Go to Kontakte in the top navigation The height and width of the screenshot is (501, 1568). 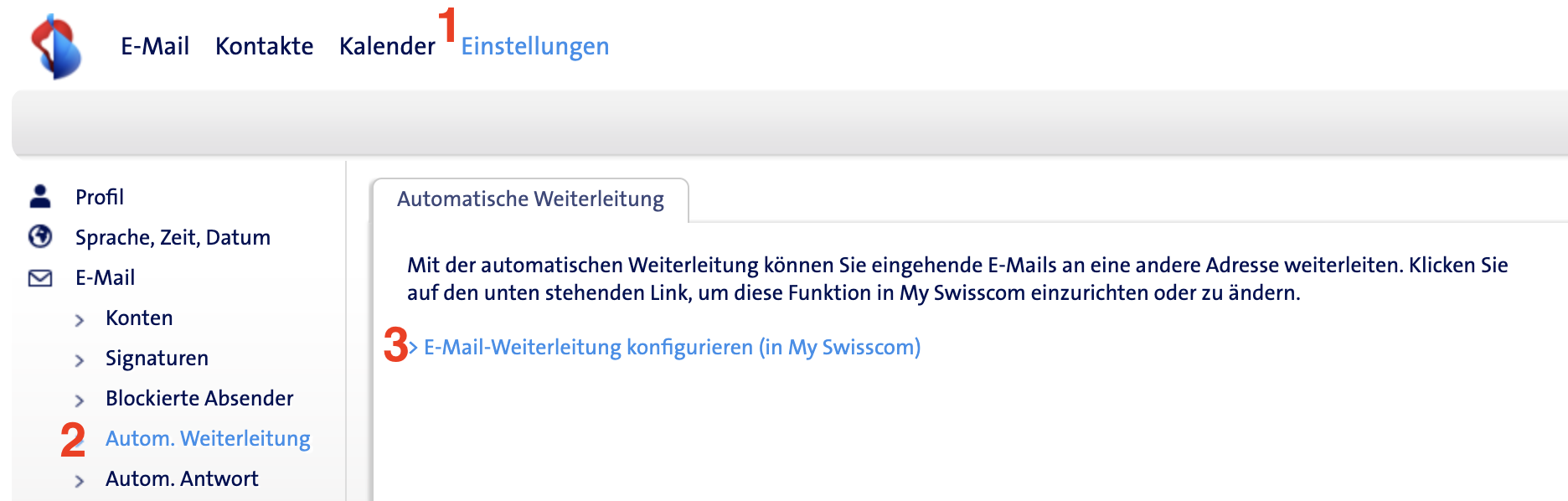pos(264,46)
